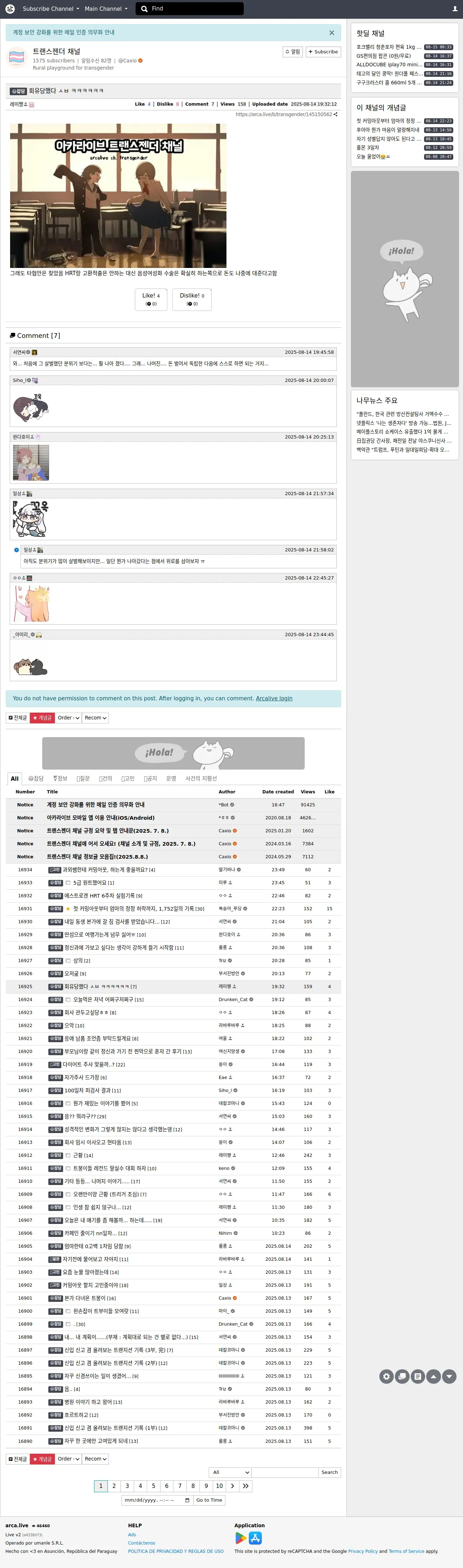Image resolution: width=463 pixels, height=1568 pixels.
Task: Toggle bottom 개념글 filter near pagination
Action: point(43,1458)
